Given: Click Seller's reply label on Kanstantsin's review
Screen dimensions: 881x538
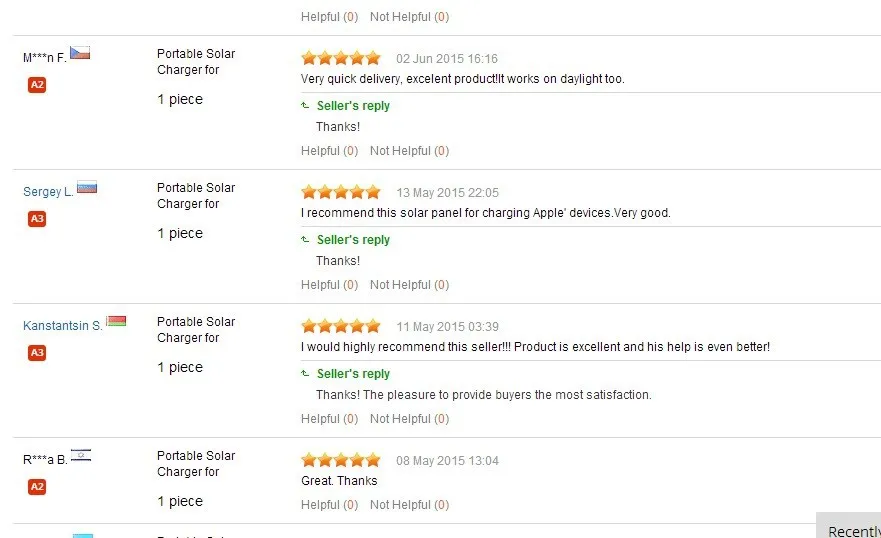Looking at the screenshot, I should tap(353, 374).
